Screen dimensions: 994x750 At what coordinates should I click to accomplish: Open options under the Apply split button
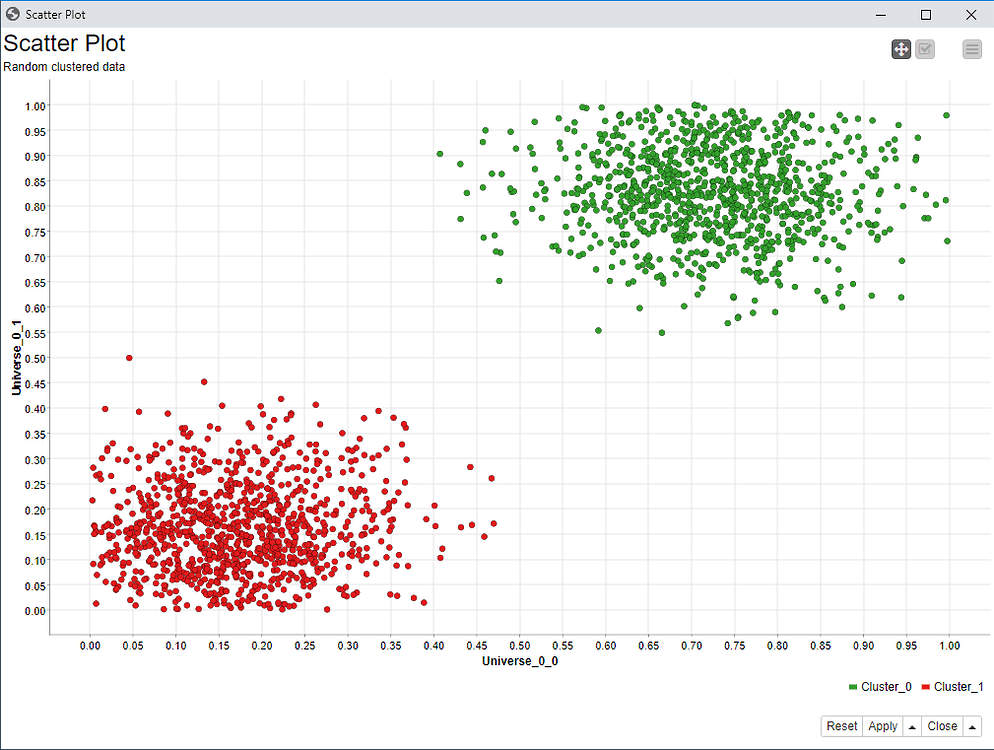point(911,726)
